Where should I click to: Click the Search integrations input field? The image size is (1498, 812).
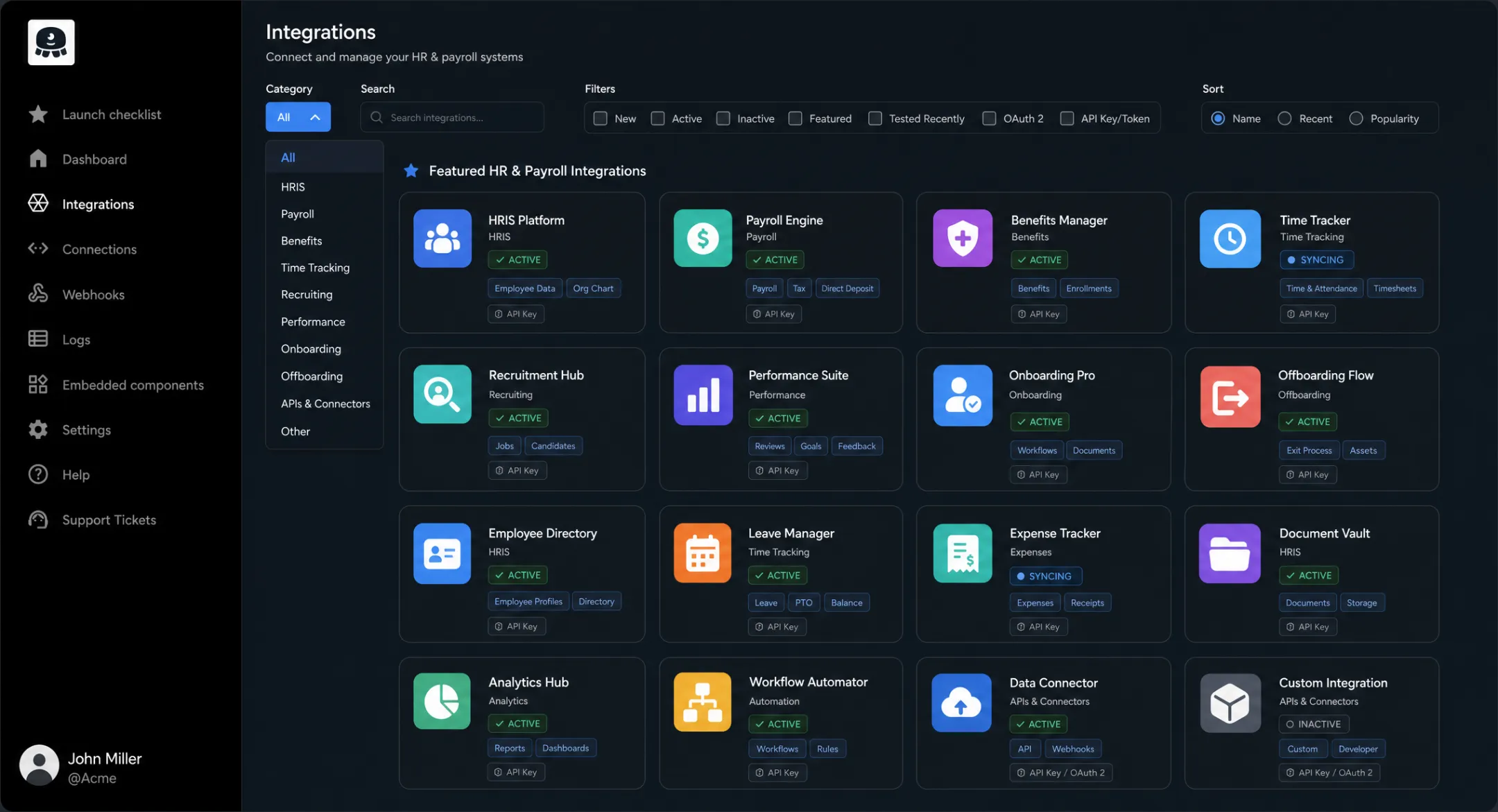pos(452,117)
